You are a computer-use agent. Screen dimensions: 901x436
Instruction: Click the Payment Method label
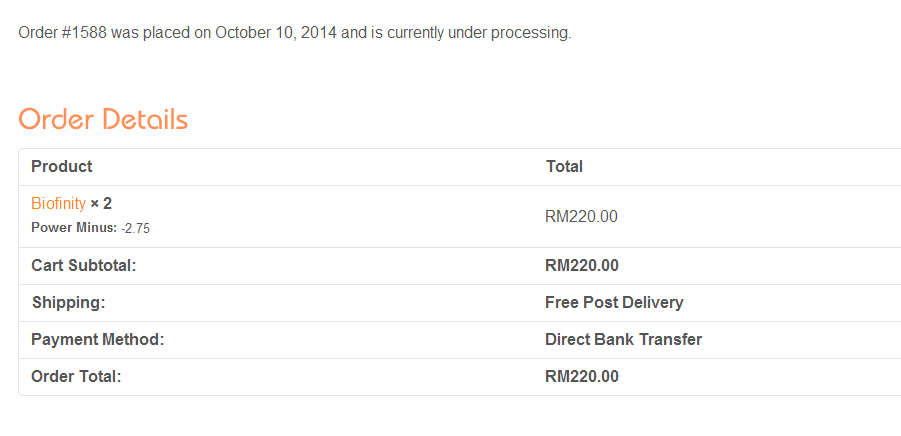98,339
